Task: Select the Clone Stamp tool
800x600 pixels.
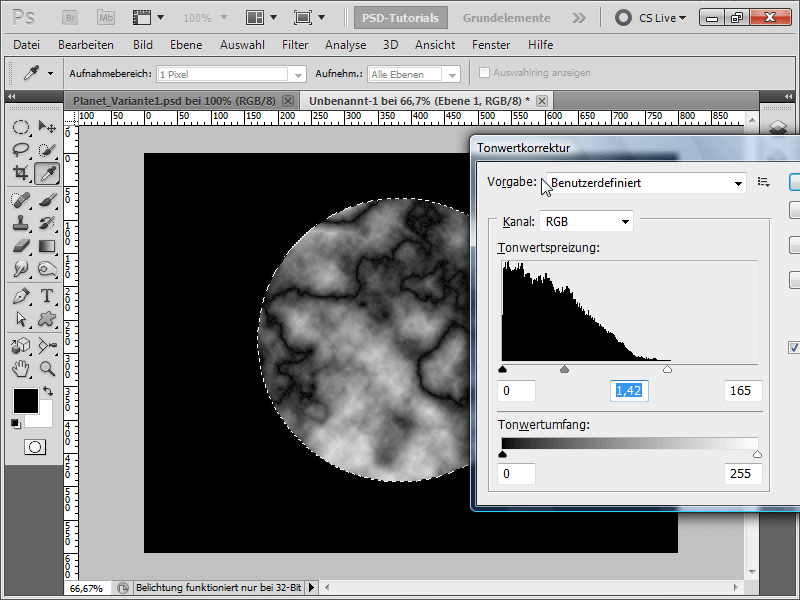Action: 20,223
